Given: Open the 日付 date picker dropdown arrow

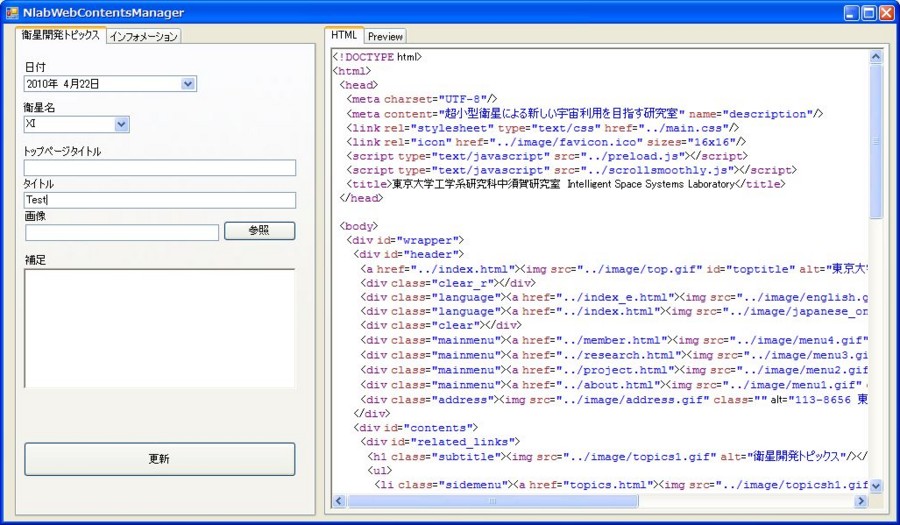Looking at the screenshot, I should (x=188, y=84).
